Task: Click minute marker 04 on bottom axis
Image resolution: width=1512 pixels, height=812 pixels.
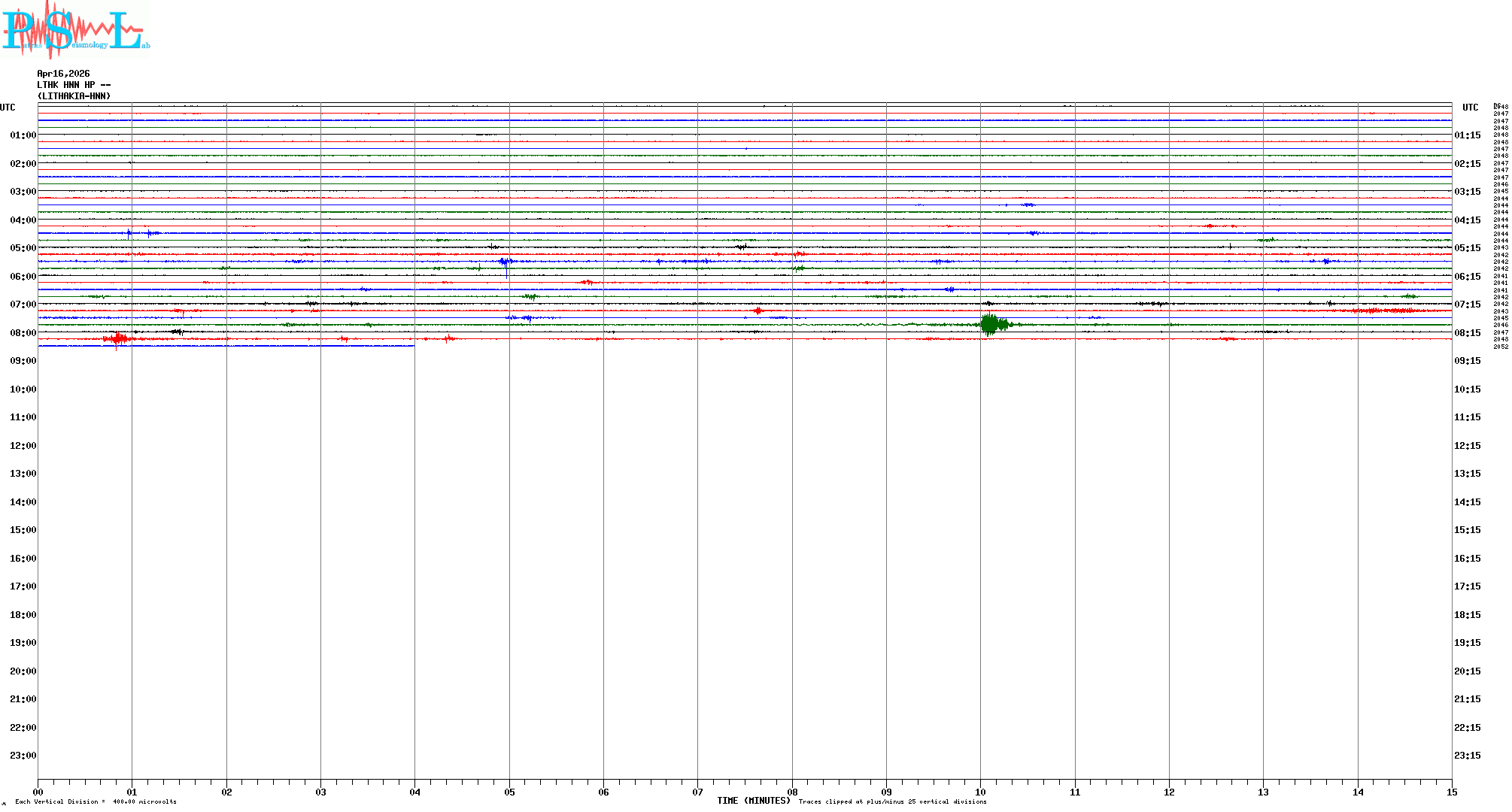Action: (414, 792)
